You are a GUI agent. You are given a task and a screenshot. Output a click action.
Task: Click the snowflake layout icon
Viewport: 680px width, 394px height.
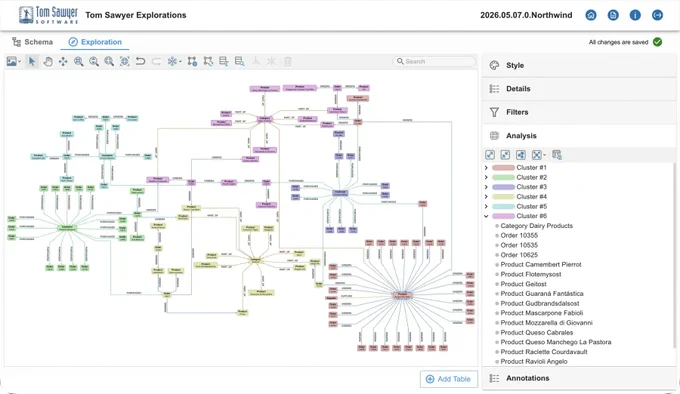tap(172, 62)
